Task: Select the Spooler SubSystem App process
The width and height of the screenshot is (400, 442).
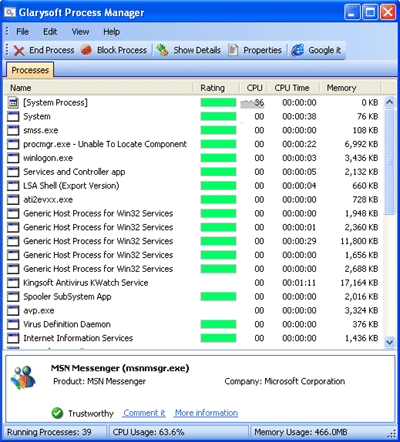Action: 193,297
